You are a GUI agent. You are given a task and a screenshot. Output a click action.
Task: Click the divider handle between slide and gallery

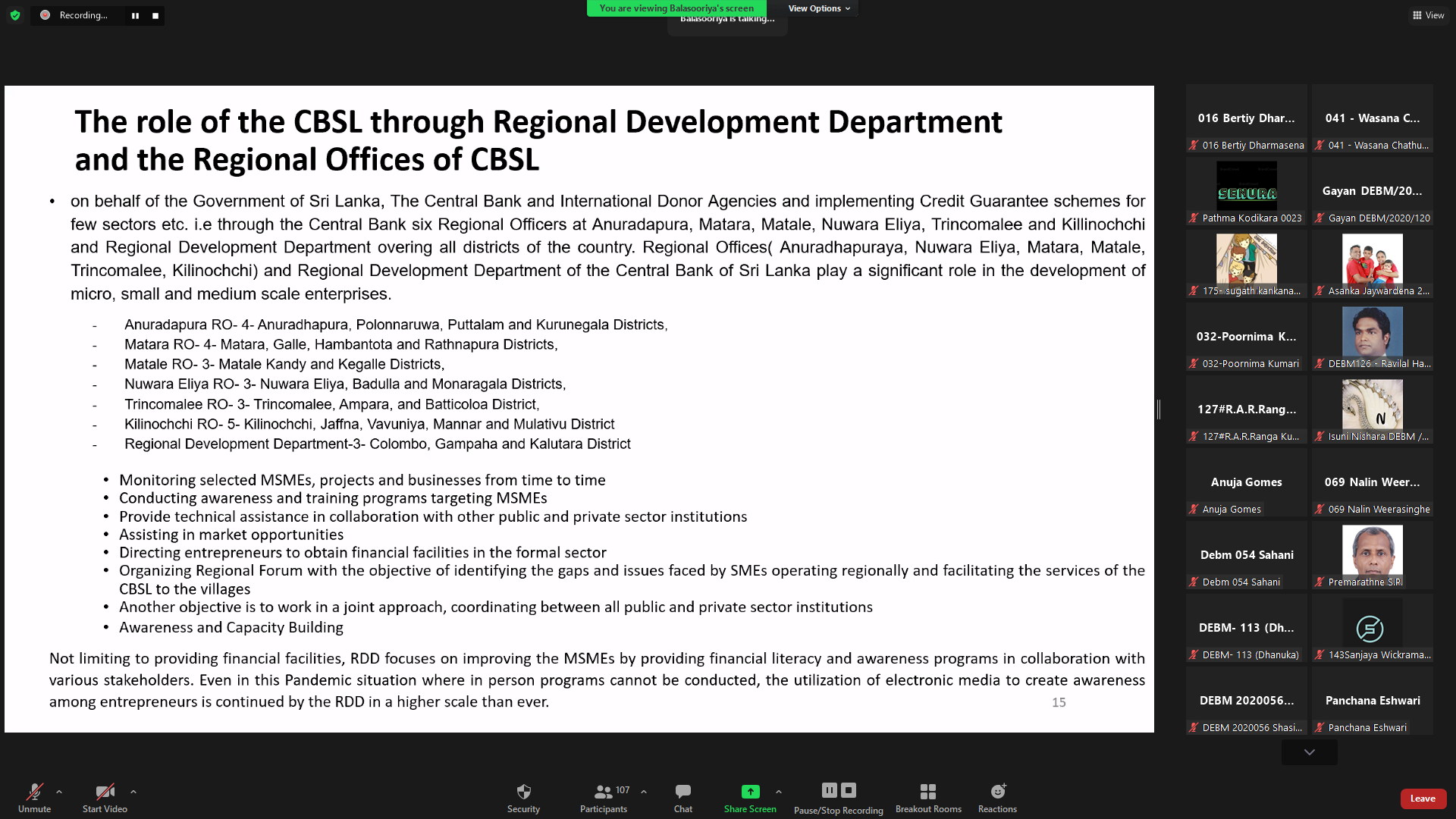1159,409
